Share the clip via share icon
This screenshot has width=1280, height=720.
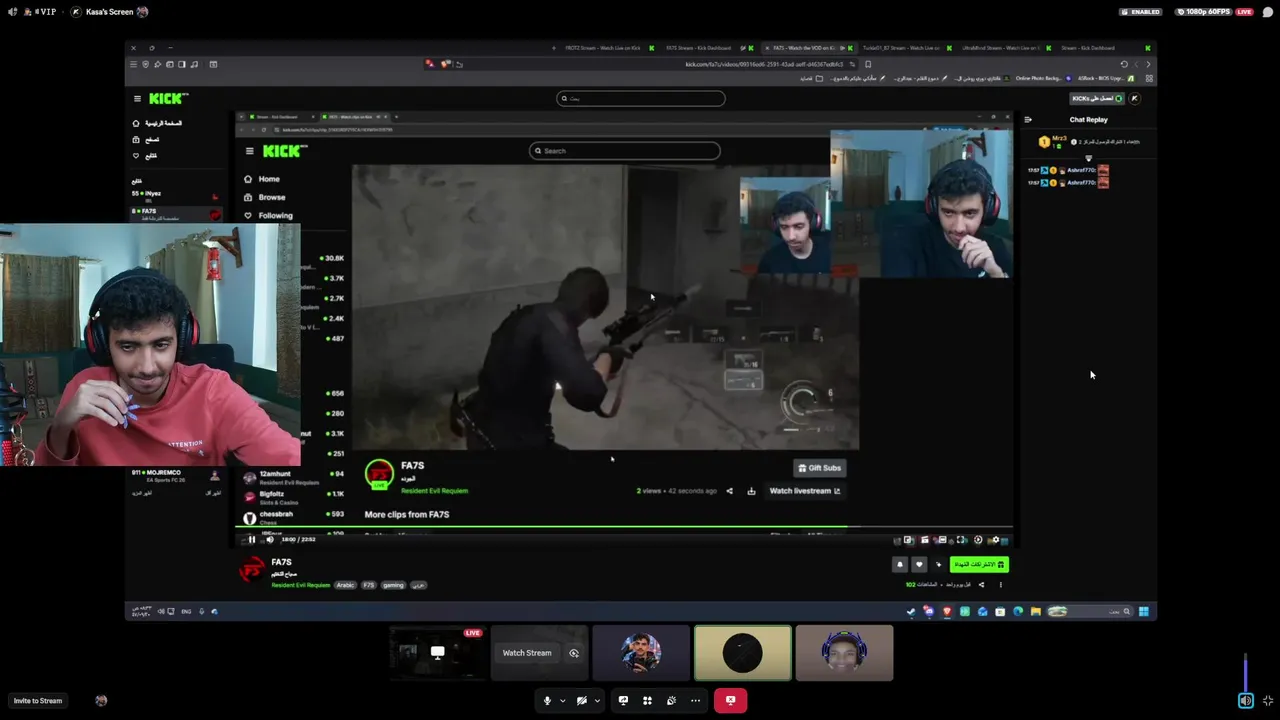[729, 491]
